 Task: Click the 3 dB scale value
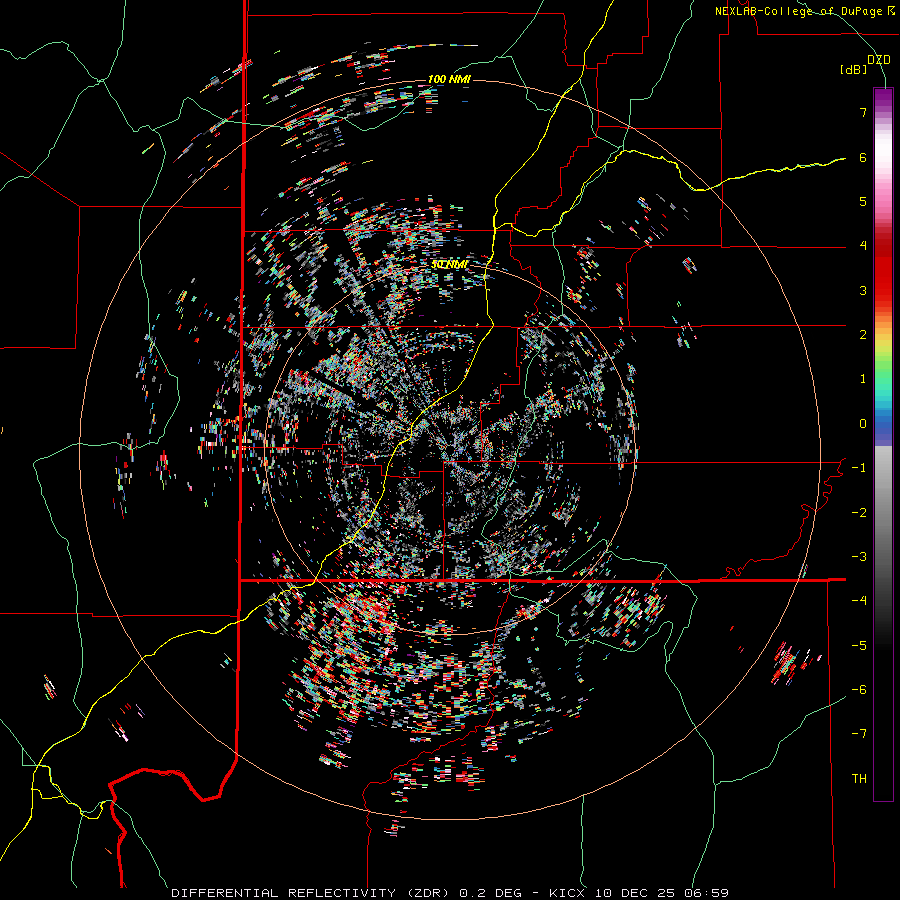(x=863, y=290)
